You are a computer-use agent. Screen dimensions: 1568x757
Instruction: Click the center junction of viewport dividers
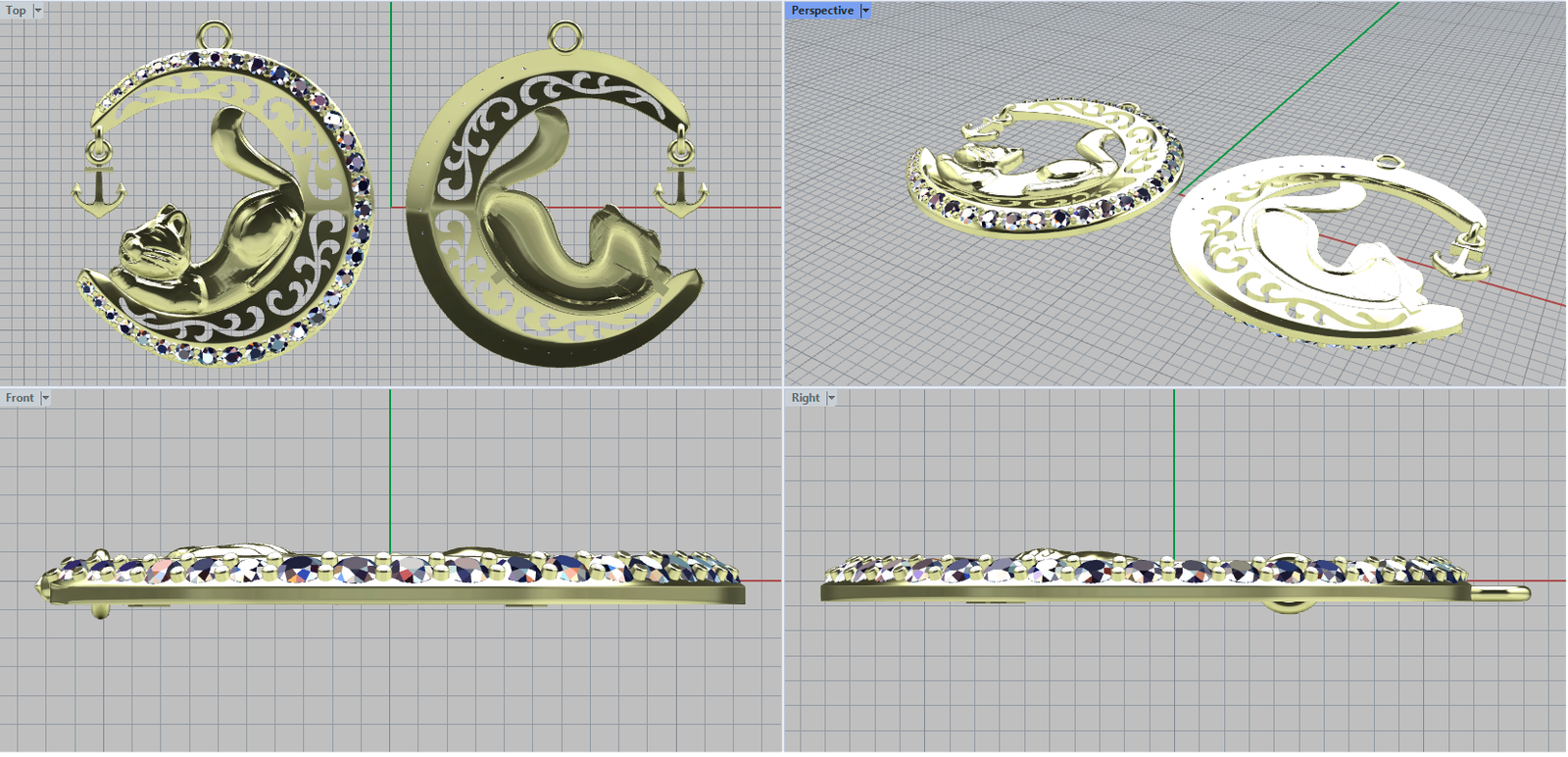pos(783,387)
